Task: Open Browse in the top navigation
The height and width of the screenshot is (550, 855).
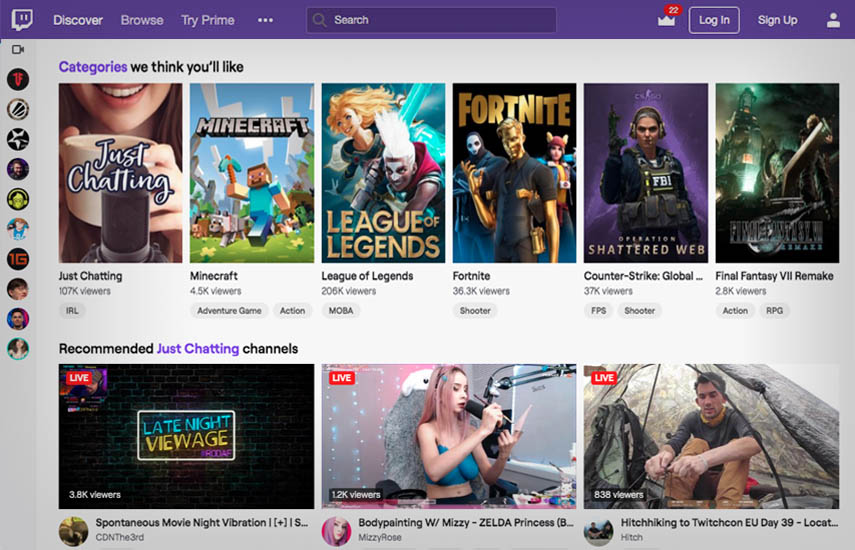Action: click(x=142, y=20)
